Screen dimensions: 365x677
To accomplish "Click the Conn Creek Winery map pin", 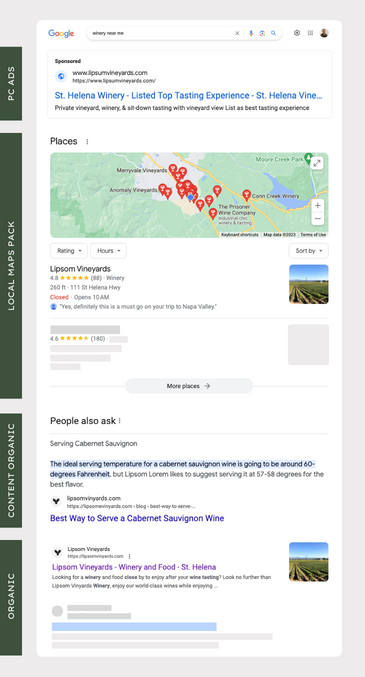I will [246, 195].
